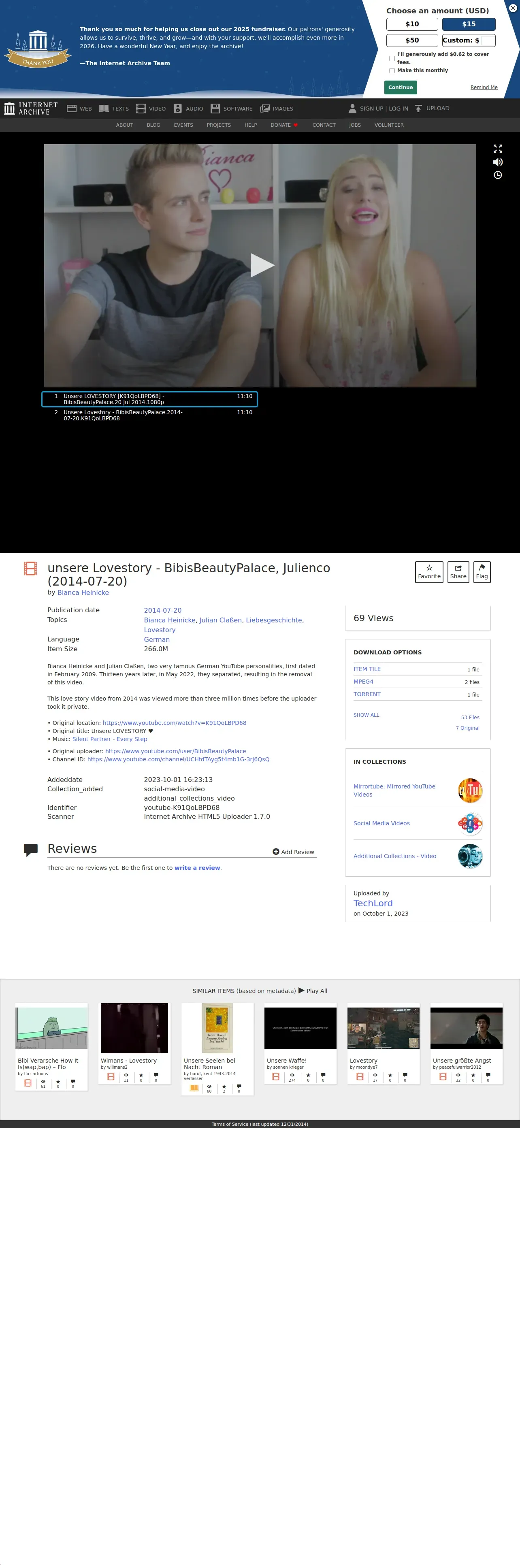Click the user account icon
The height and width of the screenshot is (1568, 520).
pyautogui.click(x=352, y=109)
